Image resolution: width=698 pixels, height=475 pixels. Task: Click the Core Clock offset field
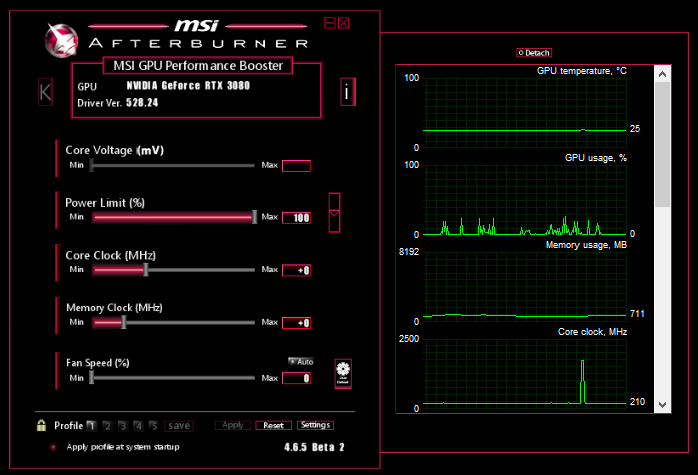296,270
